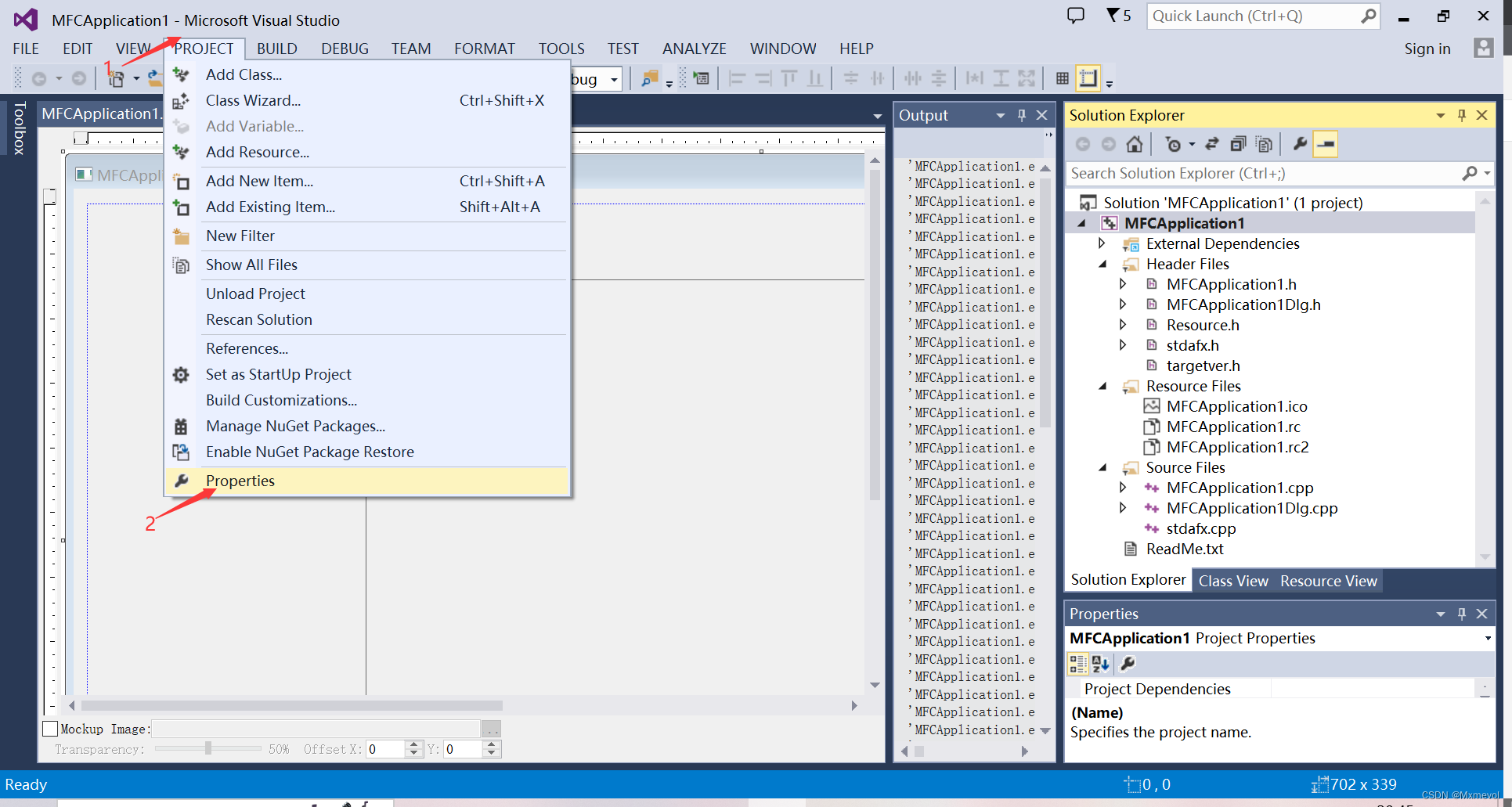Click the Align Lefts toolbar icon
This screenshot has width=1512, height=807.
click(737, 78)
